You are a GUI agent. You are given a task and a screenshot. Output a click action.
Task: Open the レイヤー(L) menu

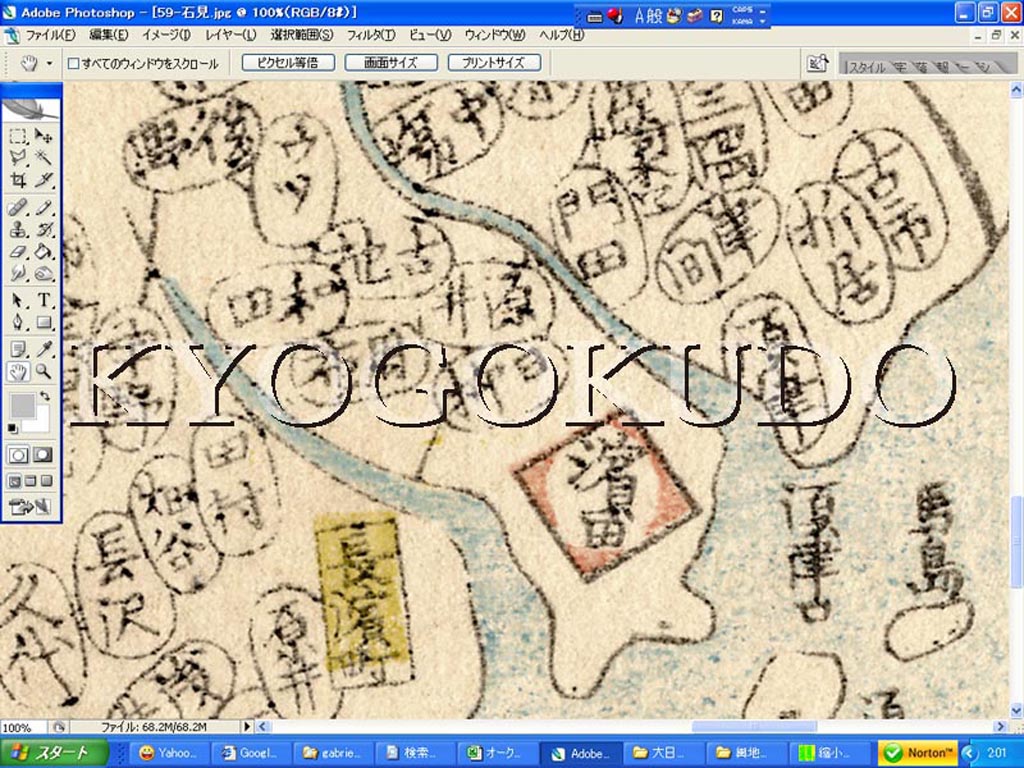[231, 35]
